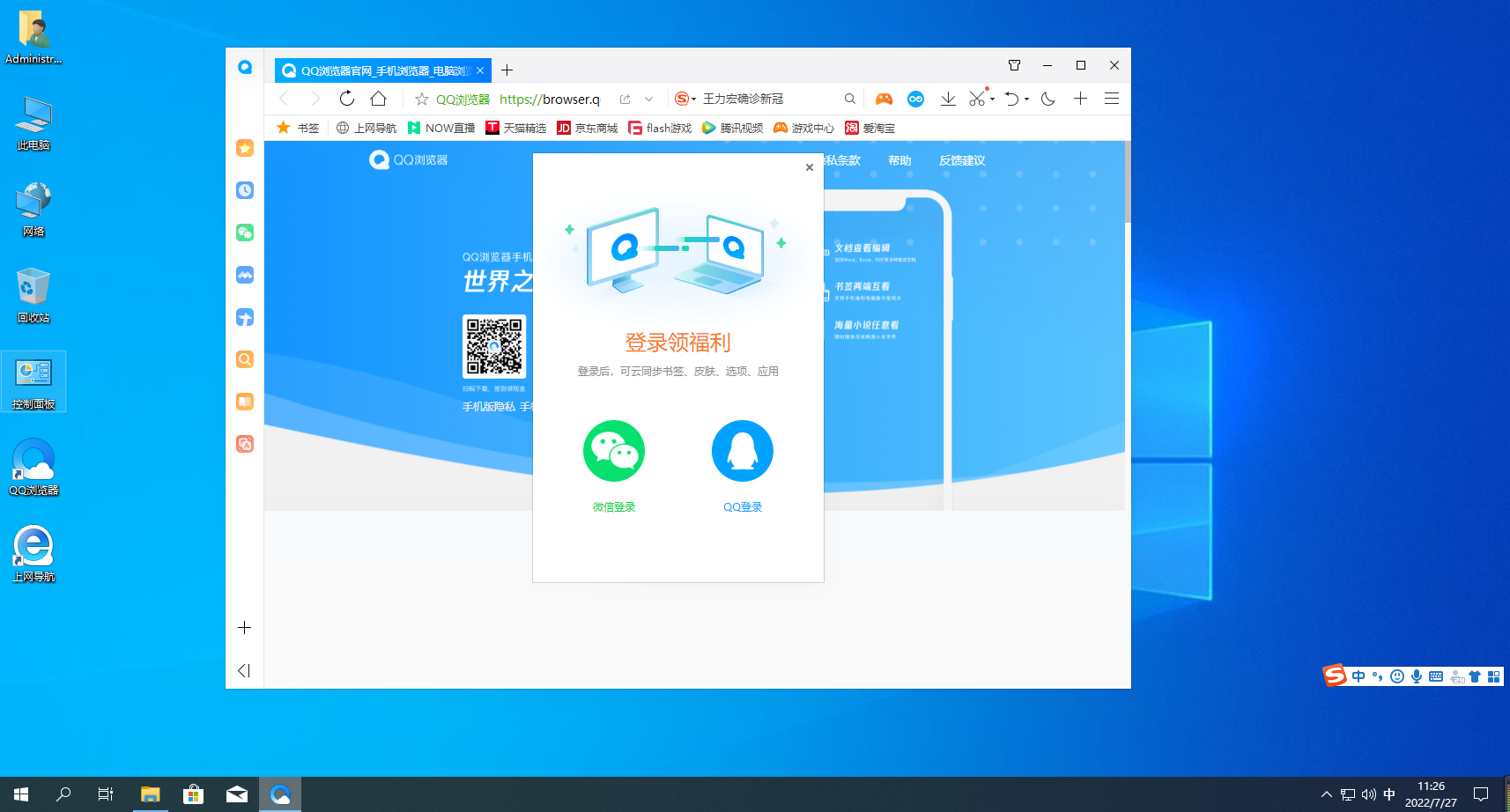This screenshot has width=1510, height=812.
Task: Open the 游戏中心 bookmark
Action: [x=803, y=128]
